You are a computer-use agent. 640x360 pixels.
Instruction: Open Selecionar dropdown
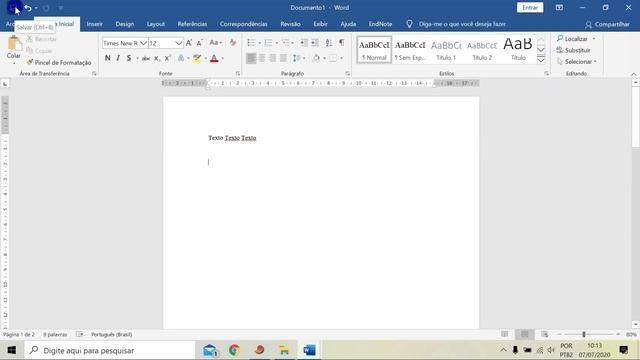pos(576,62)
